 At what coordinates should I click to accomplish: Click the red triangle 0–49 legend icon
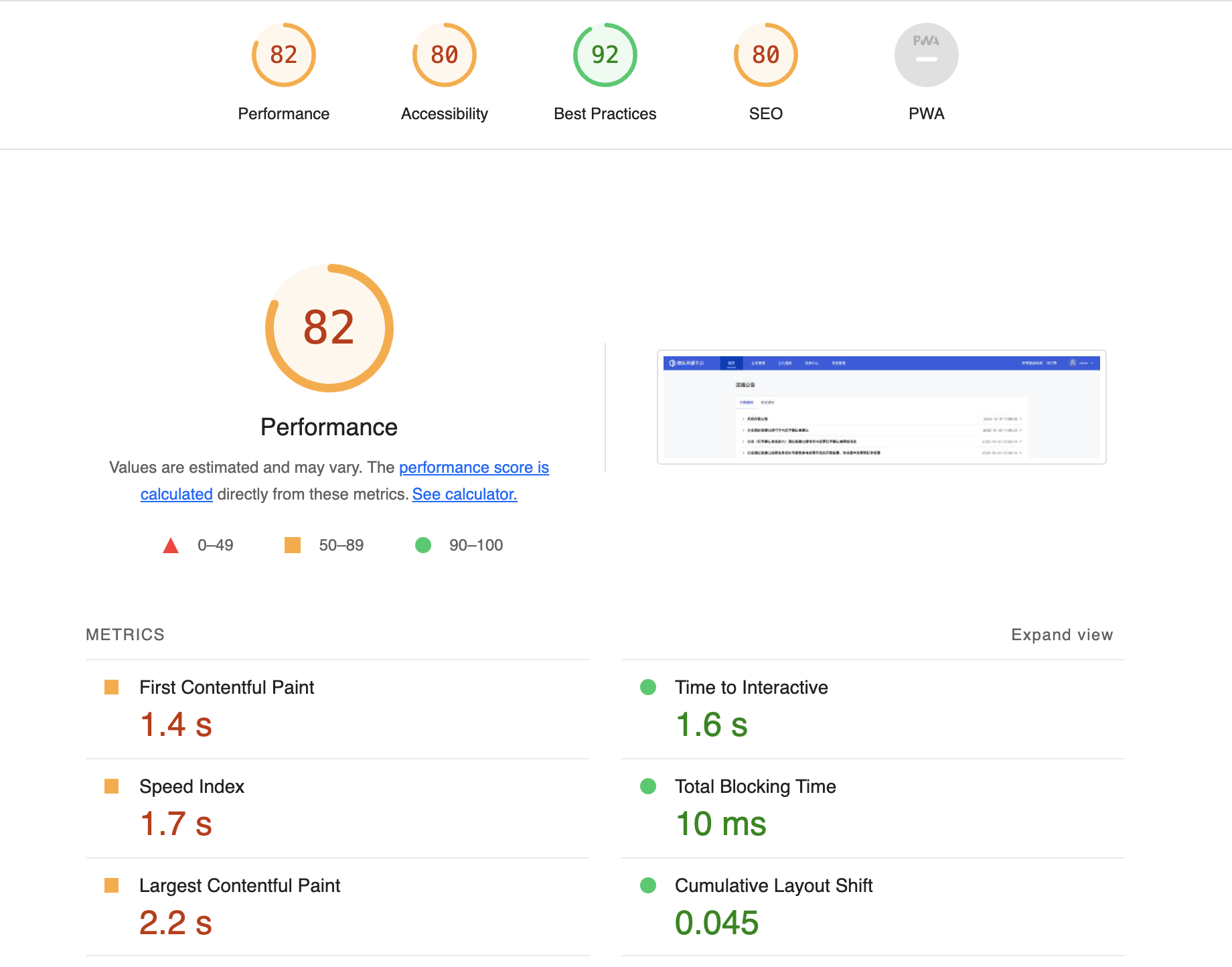(171, 546)
